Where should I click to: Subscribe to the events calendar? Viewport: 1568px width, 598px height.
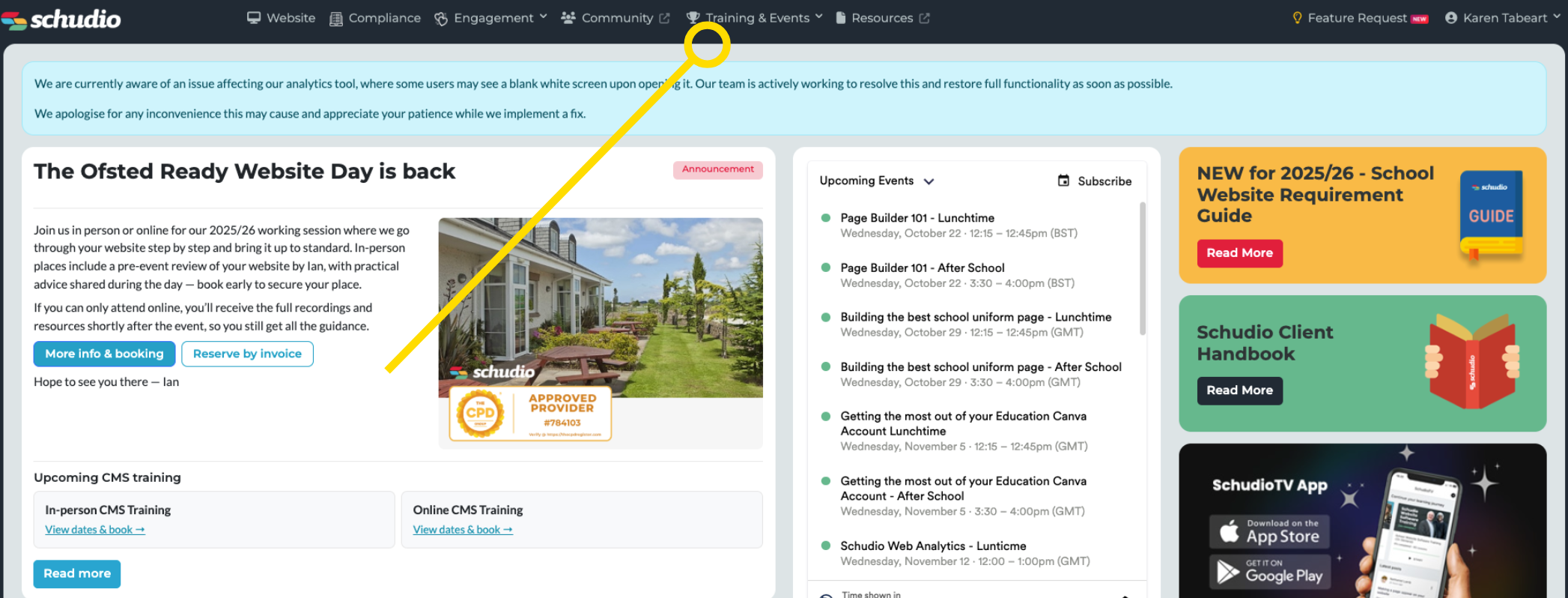pos(1095,181)
